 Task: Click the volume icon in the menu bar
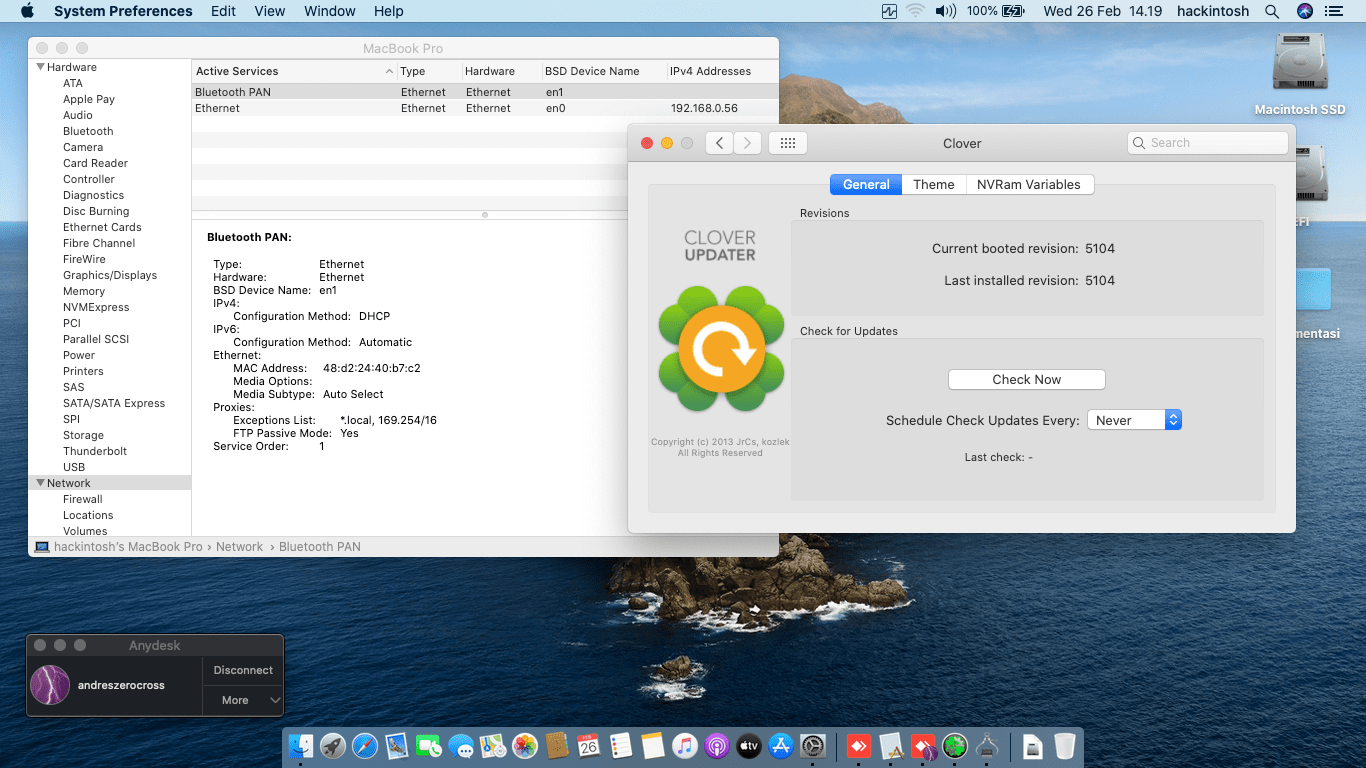(945, 11)
